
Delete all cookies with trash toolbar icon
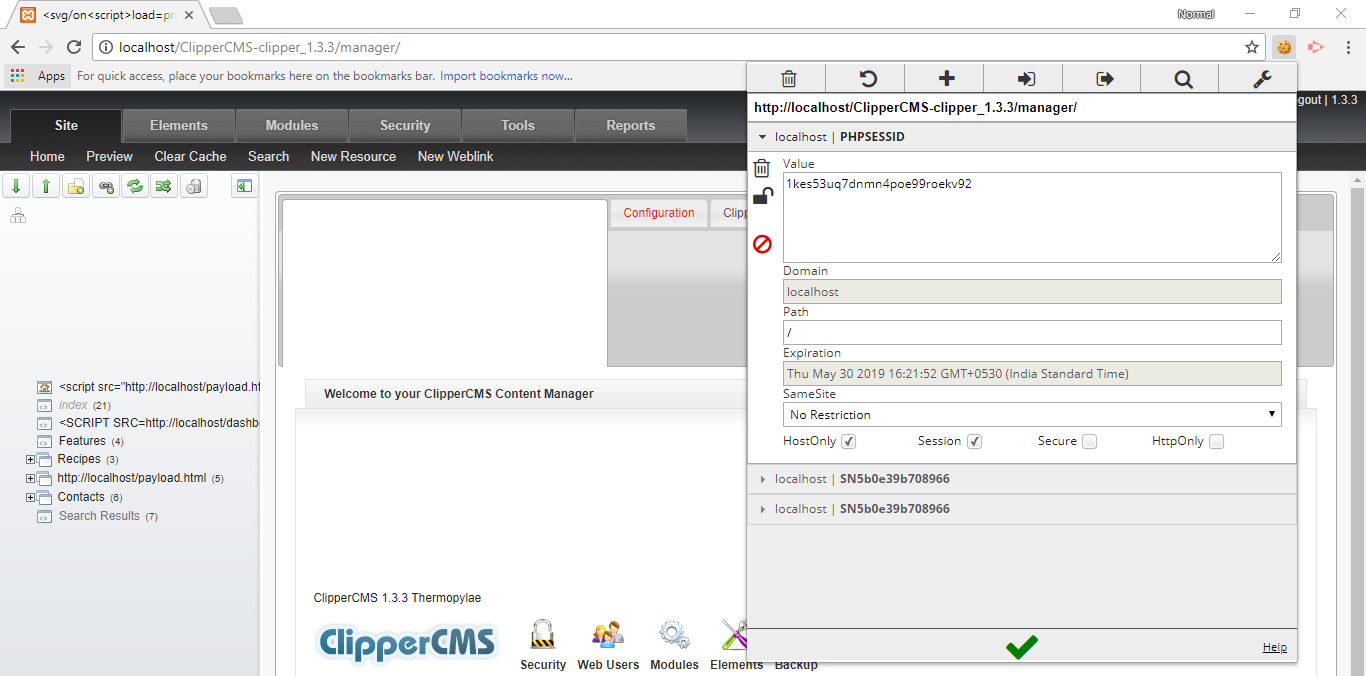[x=788, y=79]
